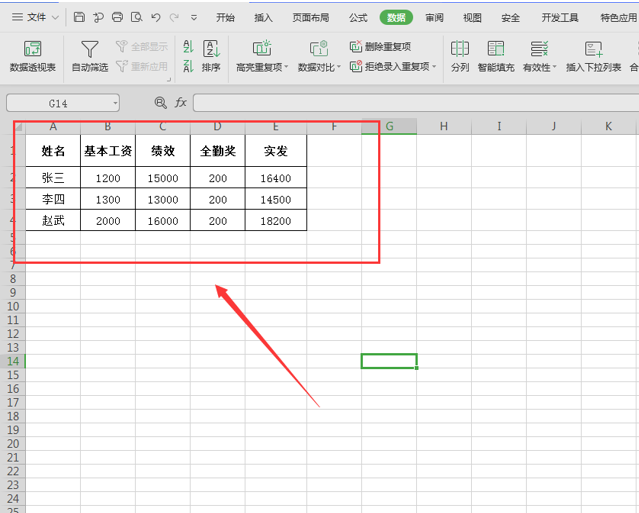This screenshot has width=639, height=513.
Task: Click the 分列 icon
Action: coord(460,49)
